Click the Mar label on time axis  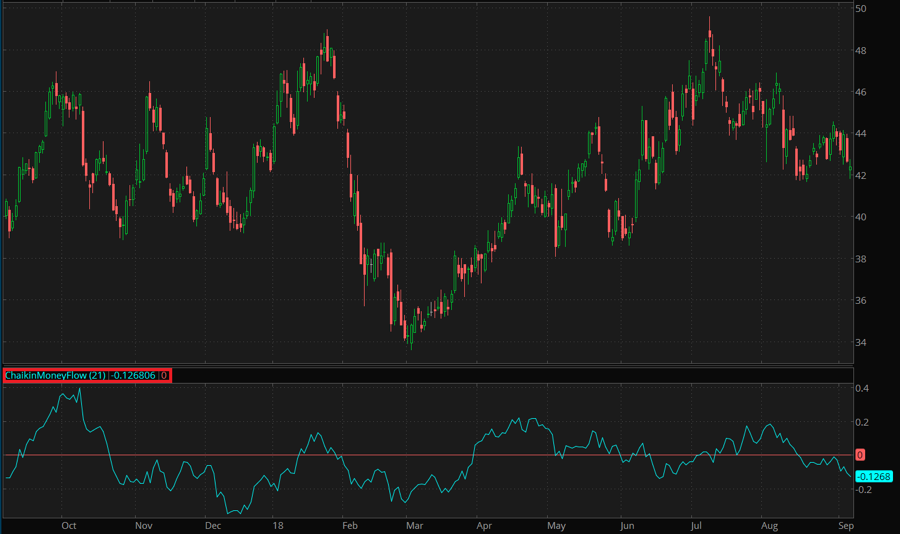click(x=414, y=524)
